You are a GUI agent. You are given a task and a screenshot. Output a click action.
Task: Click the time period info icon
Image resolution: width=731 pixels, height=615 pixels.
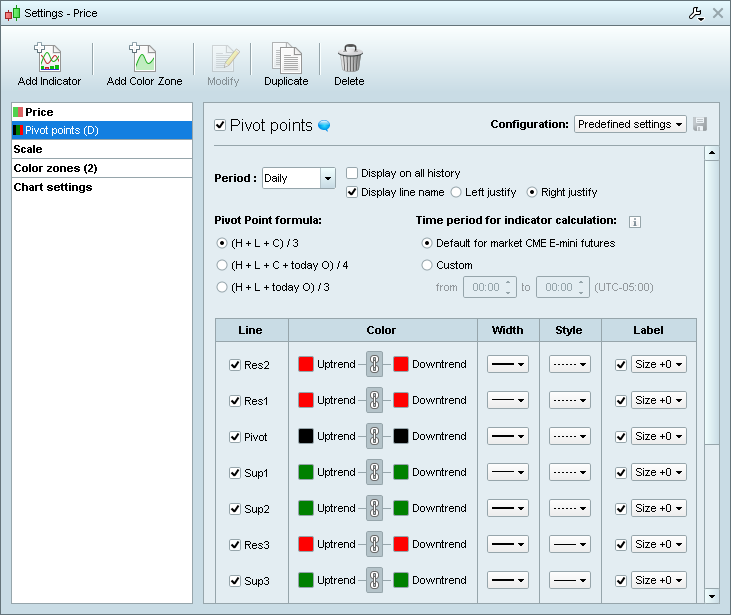tap(634, 222)
